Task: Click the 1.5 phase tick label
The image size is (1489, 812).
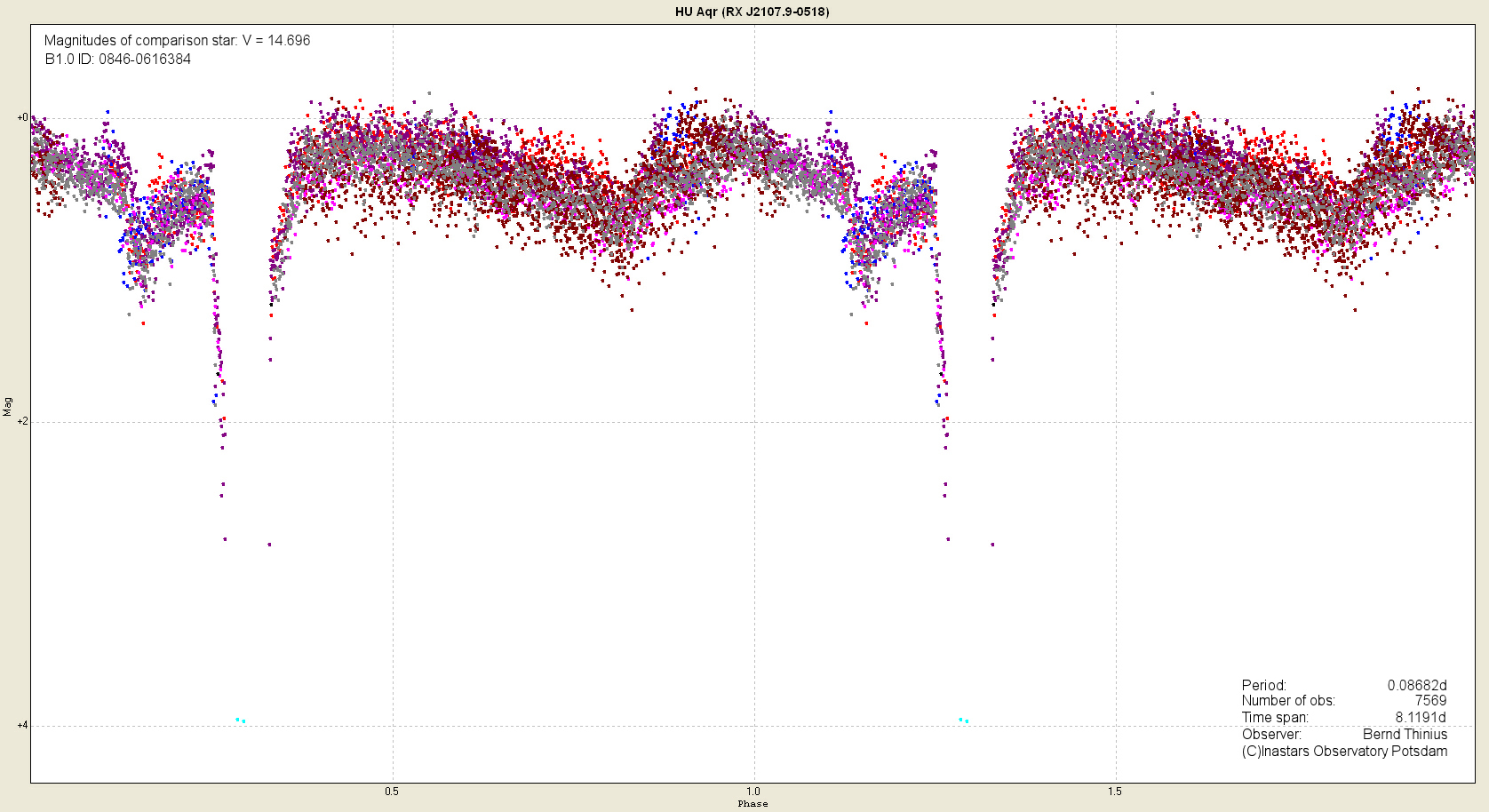Action: click(1115, 792)
